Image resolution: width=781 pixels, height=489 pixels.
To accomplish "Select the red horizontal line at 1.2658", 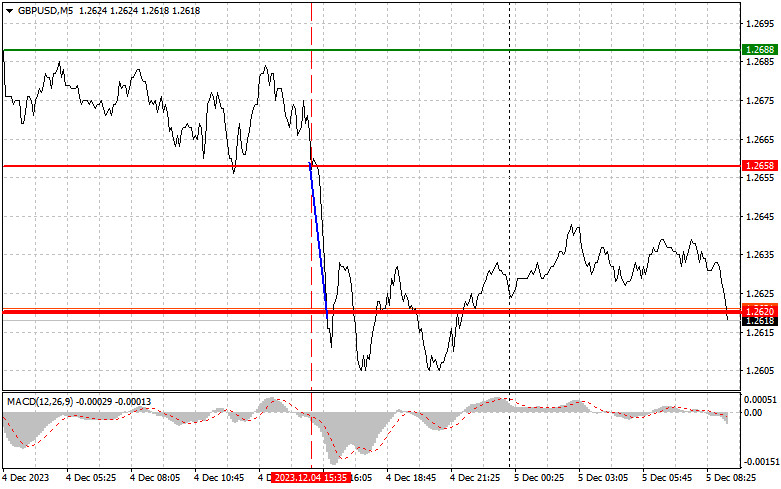I will [372, 166].
